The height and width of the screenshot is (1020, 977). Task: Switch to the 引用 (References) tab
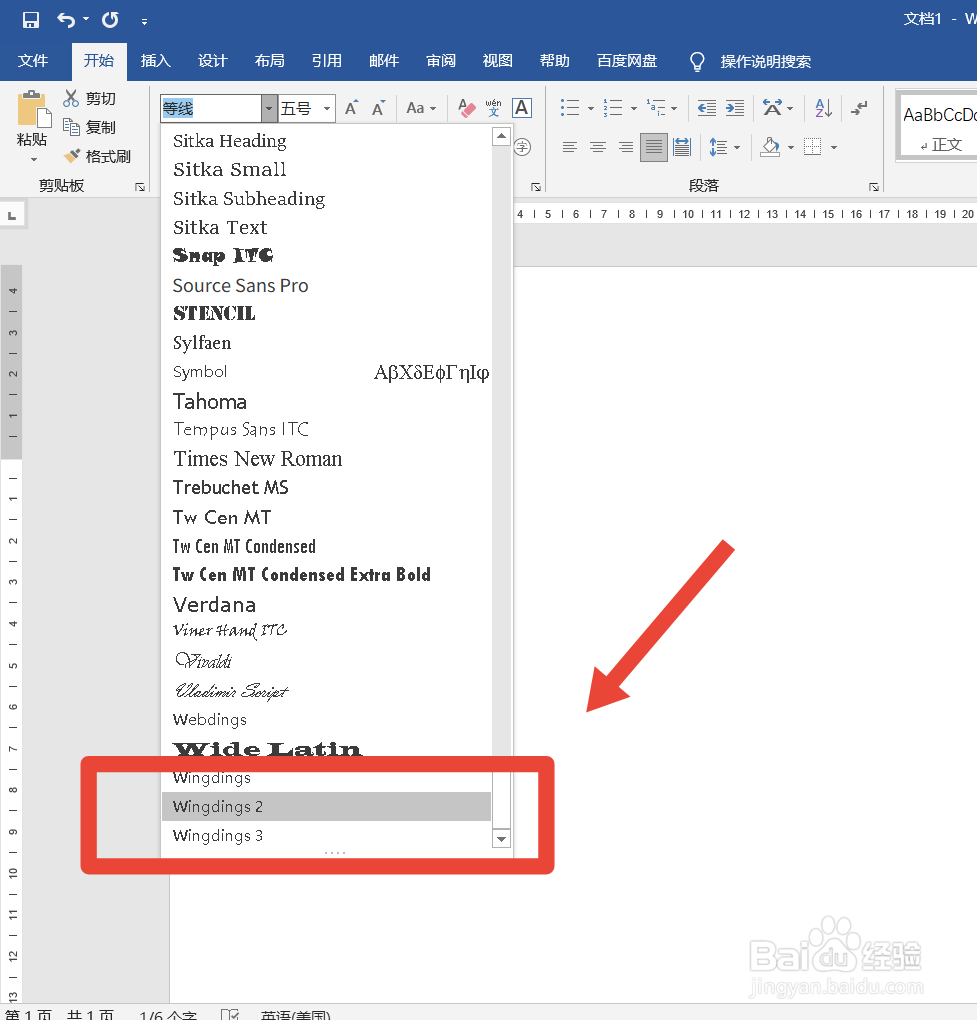pyautogui.click(x=327, y=61)
